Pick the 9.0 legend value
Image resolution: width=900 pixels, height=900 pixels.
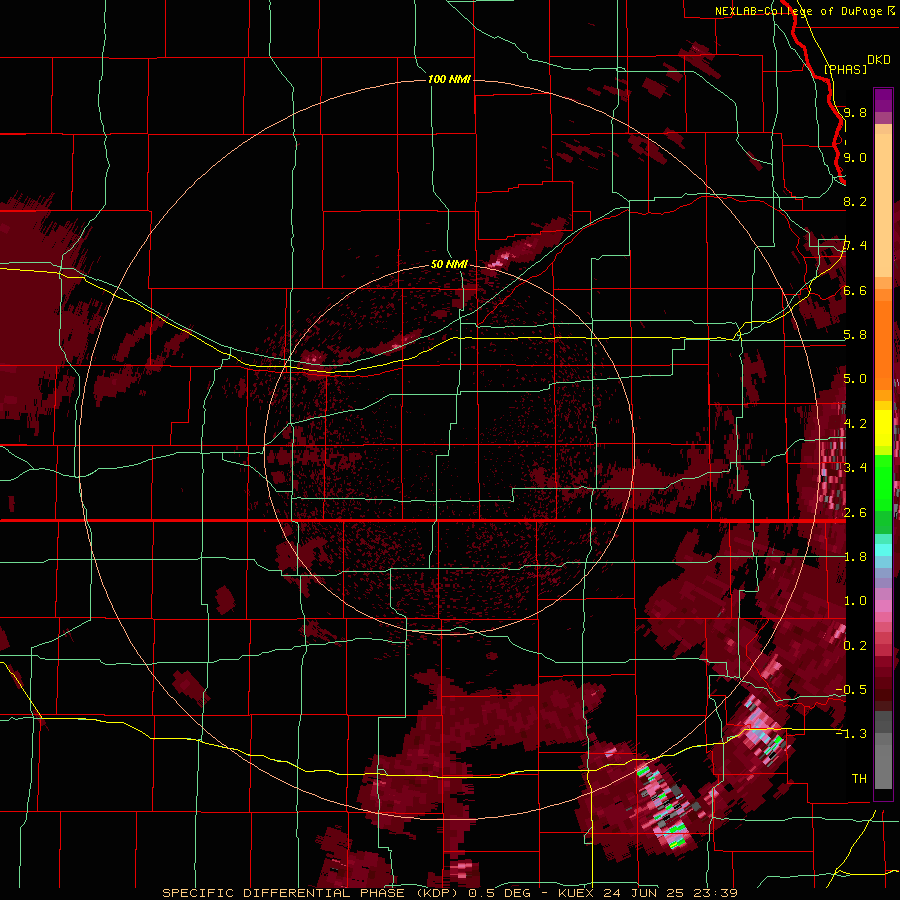[855, 157]
